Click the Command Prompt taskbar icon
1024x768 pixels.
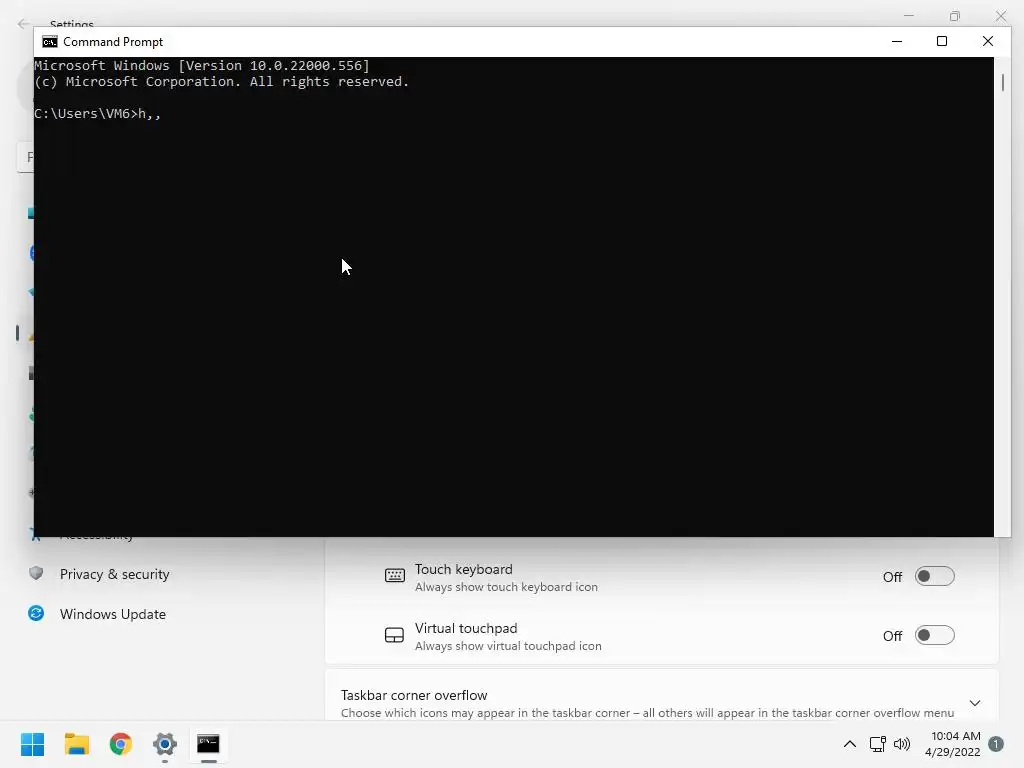208,744
